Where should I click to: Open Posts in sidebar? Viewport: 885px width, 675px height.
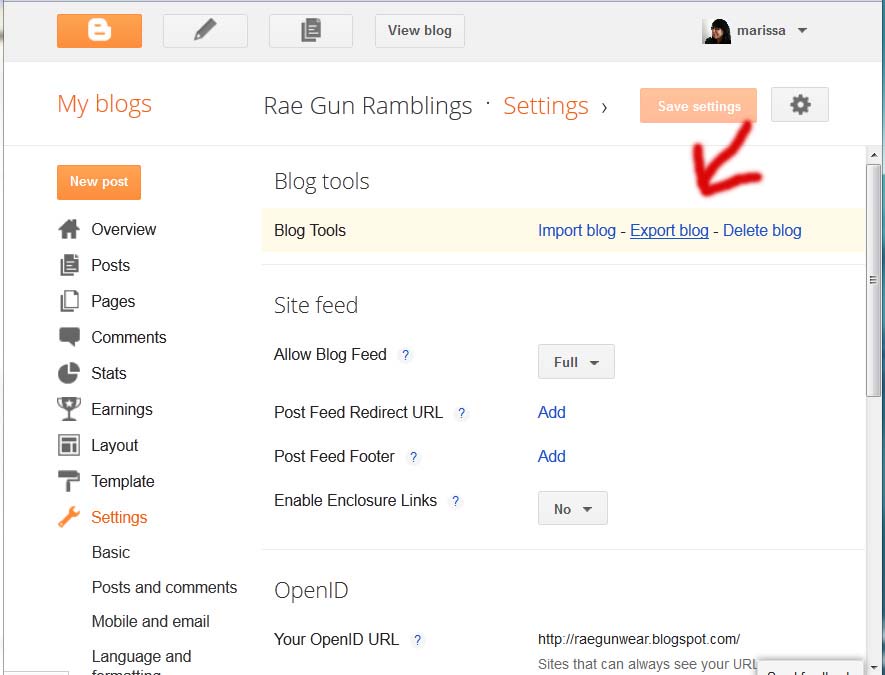(111, 265)
